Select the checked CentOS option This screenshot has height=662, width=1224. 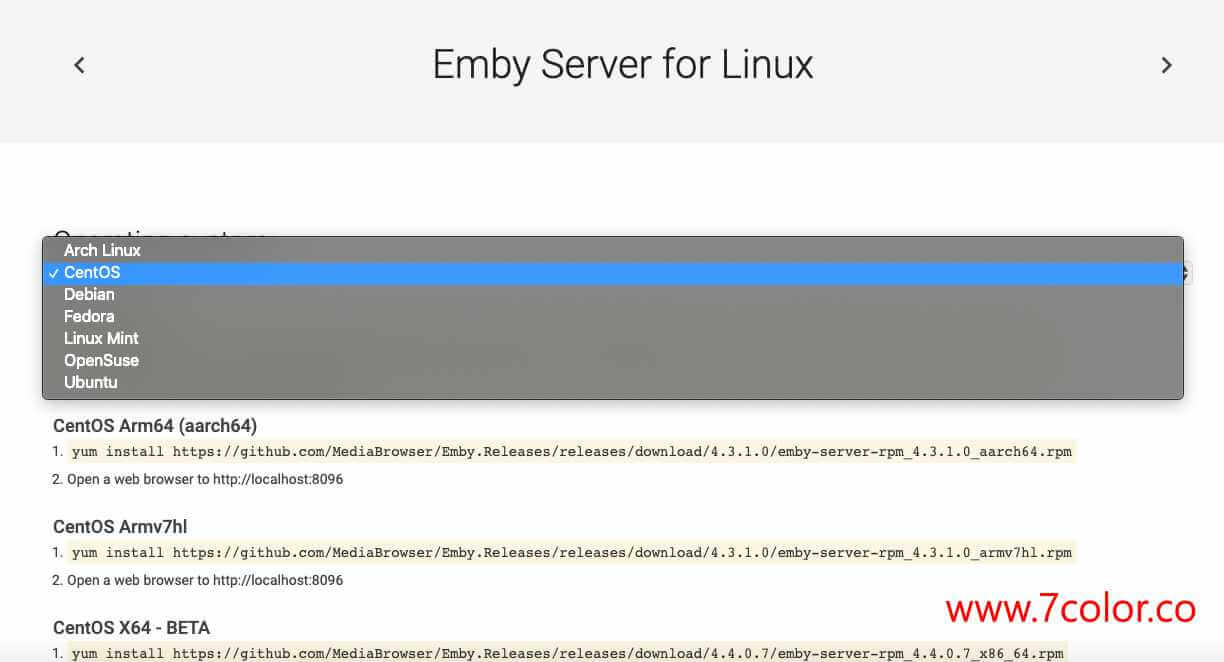pyautogui.click(x=613, y=272)
